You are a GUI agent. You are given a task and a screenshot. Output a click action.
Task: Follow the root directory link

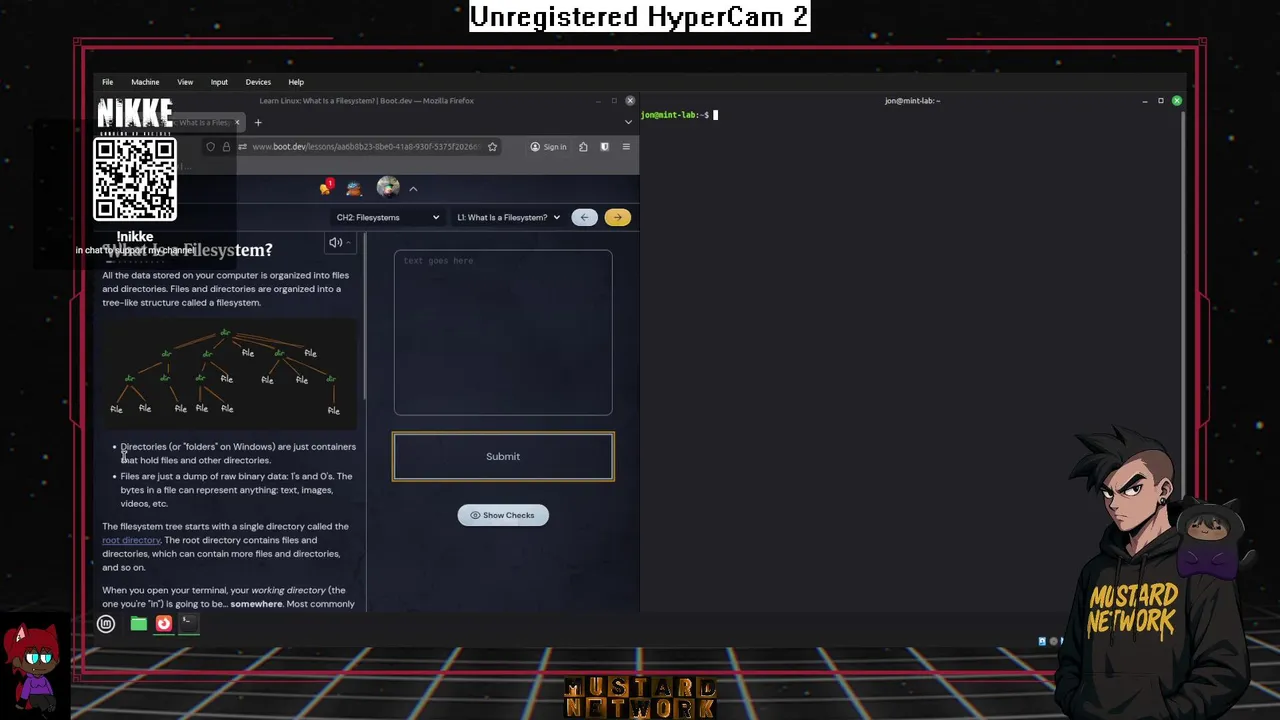tap(131, 540)
